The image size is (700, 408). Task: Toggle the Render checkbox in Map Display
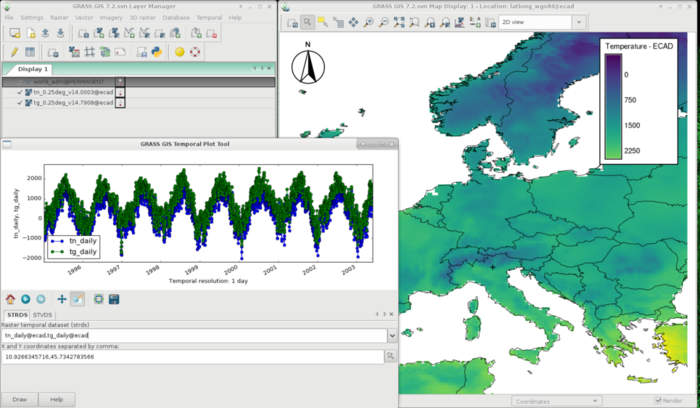tap(658, 401)
